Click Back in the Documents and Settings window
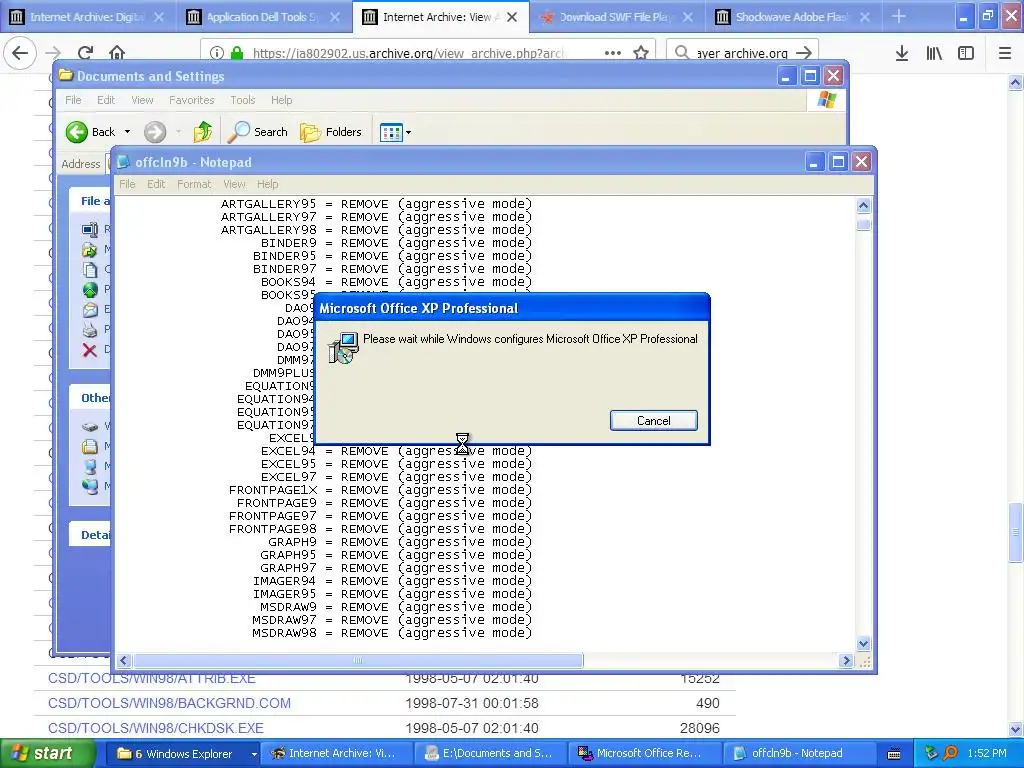This screenshot has width=1024, height=768. [x=91, y=132]
